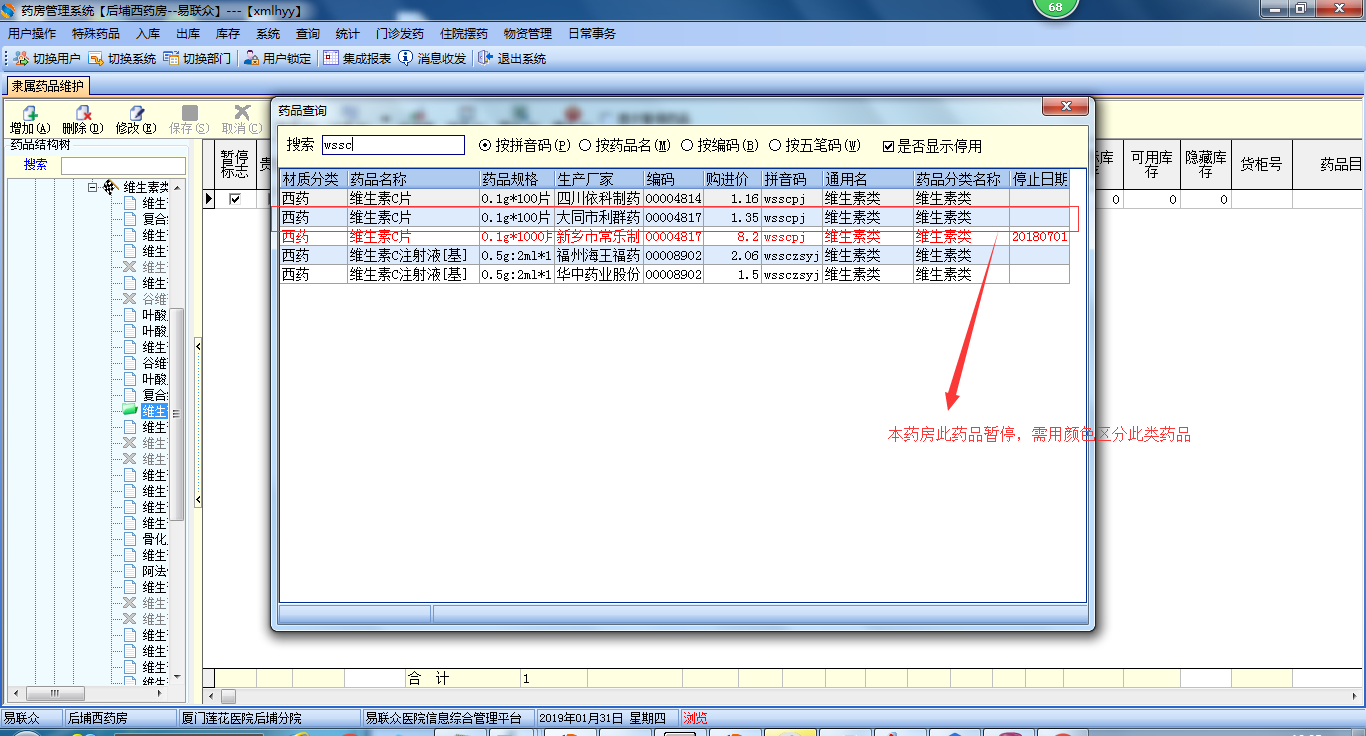Select the greyed 谷维 item marked with X
Screen dimensions: 1366x736
coord(154,299)
